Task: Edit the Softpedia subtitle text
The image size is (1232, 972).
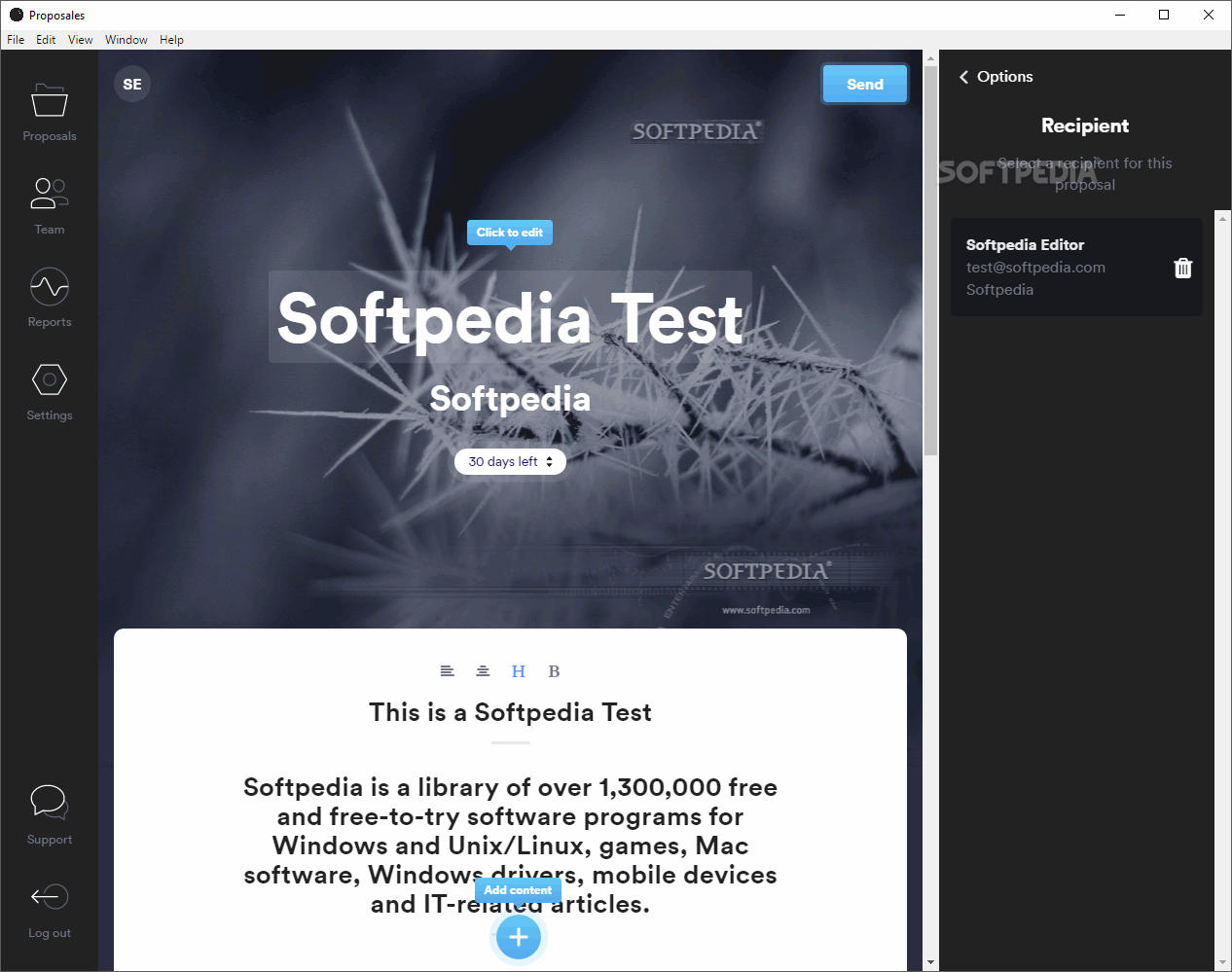Action: click(x=510, y=399)
